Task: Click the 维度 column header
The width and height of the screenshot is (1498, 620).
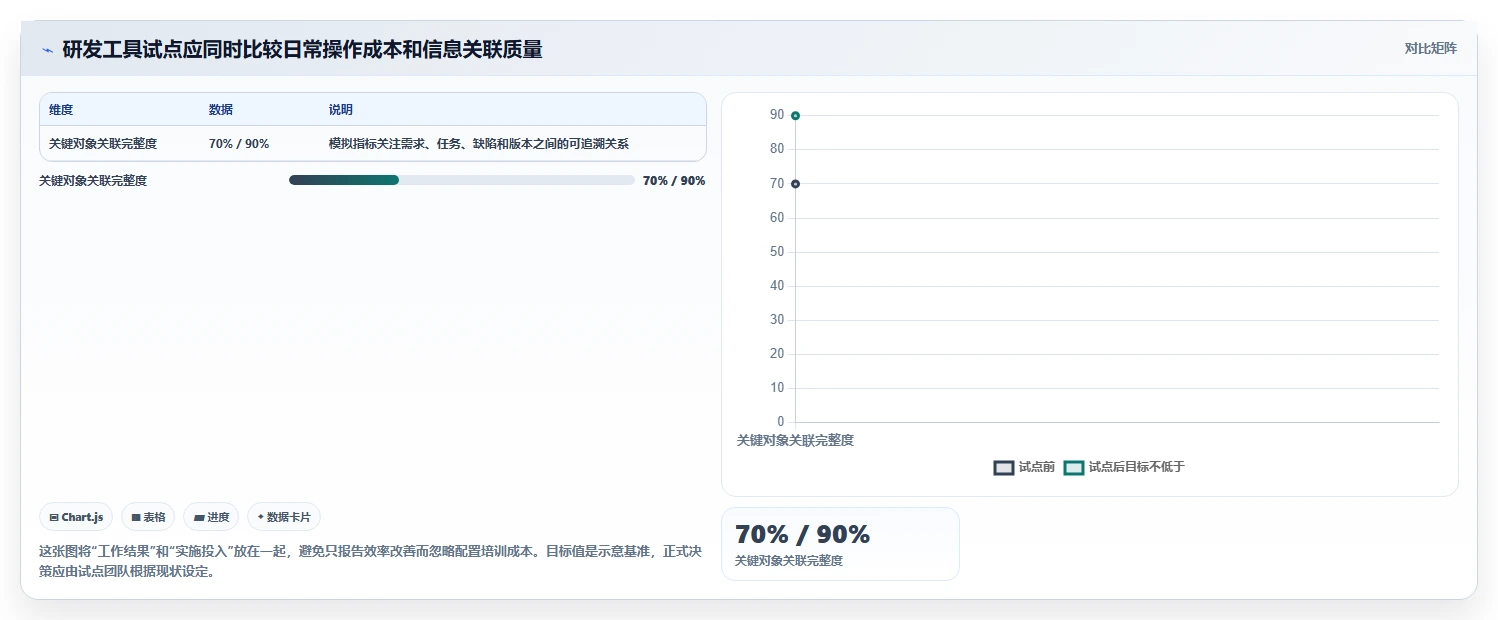Action: click(61, 110)
